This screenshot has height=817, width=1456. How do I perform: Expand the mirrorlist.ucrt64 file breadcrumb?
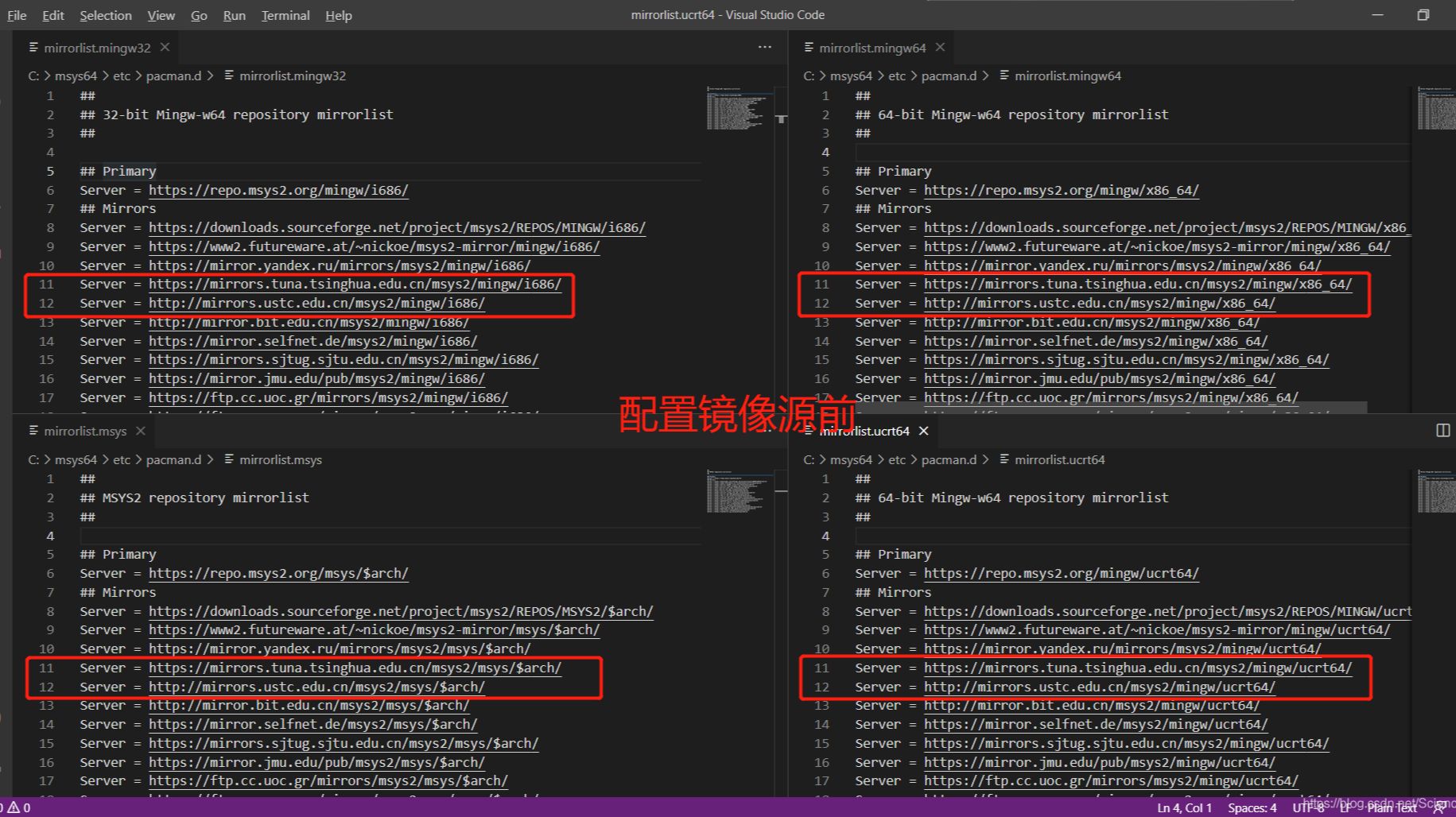[1051, 459]
